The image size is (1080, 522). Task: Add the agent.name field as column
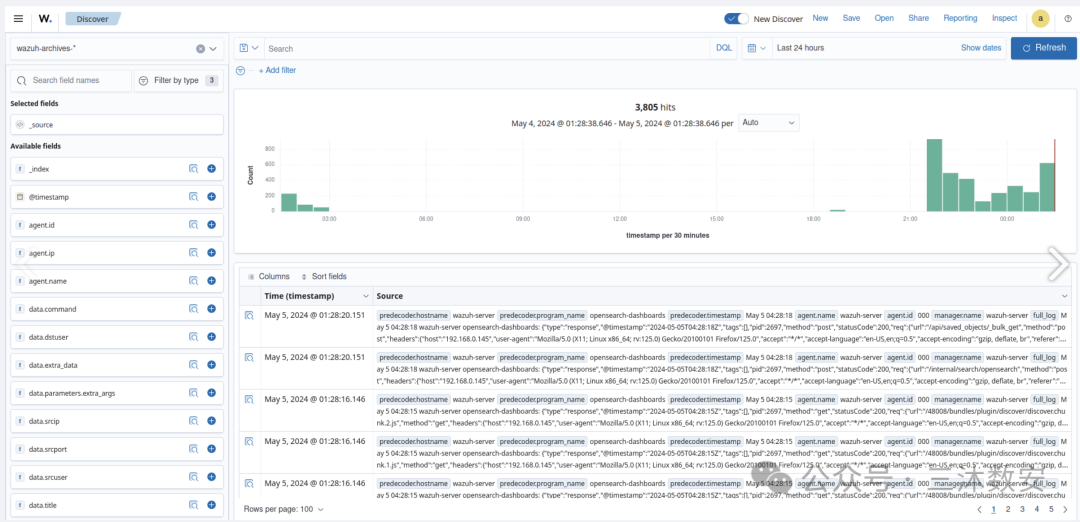tap(211, 281)
